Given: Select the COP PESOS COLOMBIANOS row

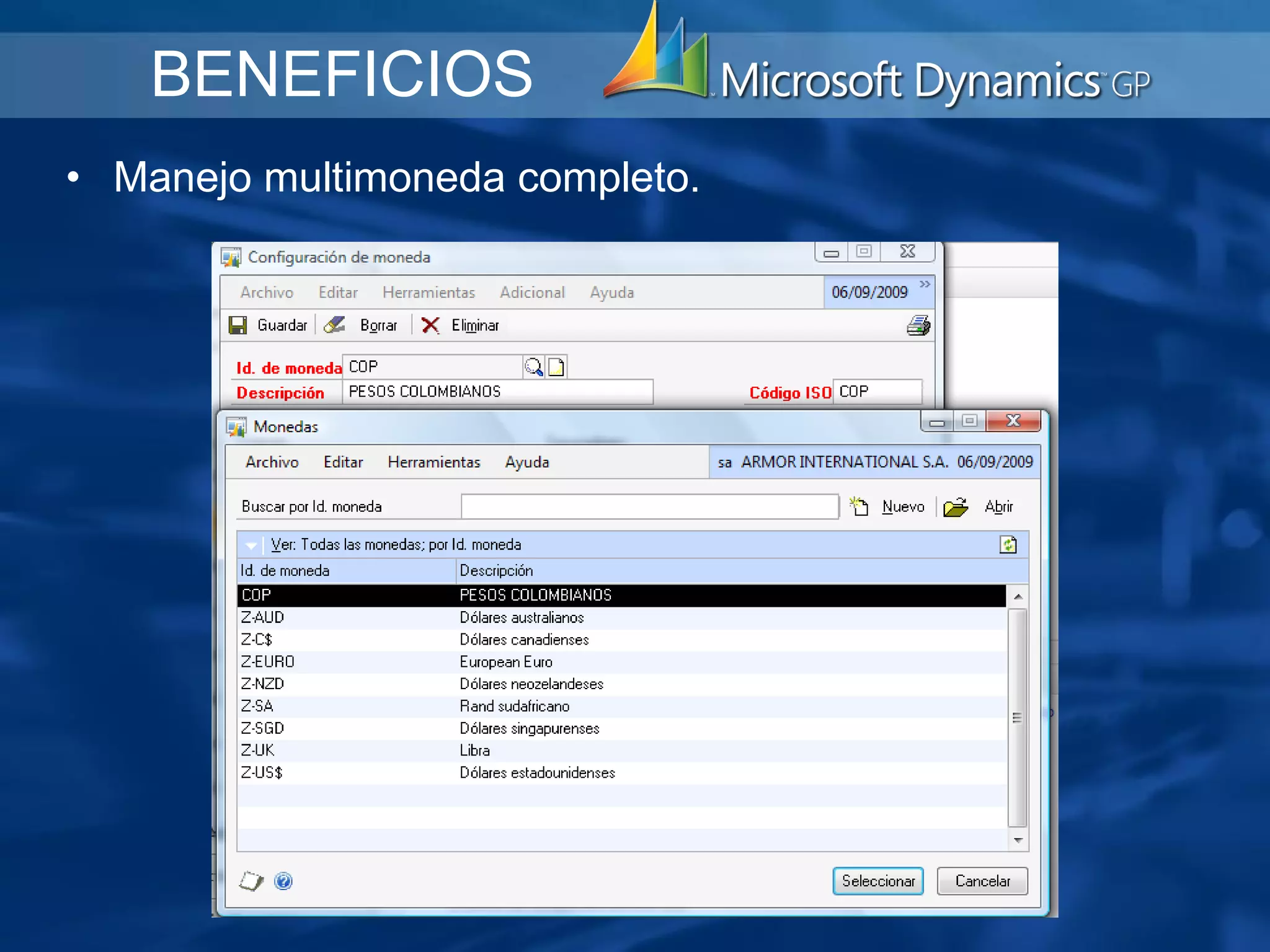Looking at the screenshot, I should (x=621, y=595).
